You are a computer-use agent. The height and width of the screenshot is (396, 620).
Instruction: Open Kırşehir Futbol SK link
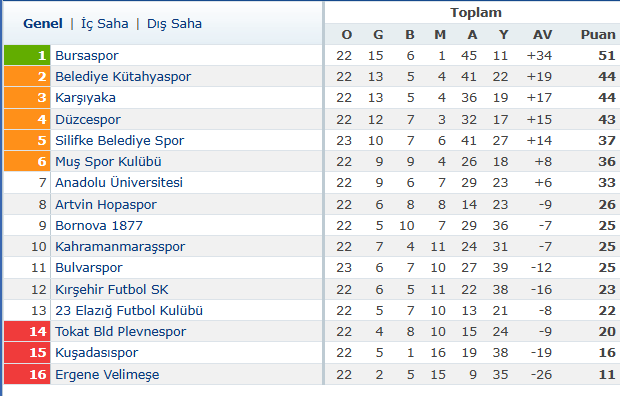pyautogui.click(x=112, y=290)
